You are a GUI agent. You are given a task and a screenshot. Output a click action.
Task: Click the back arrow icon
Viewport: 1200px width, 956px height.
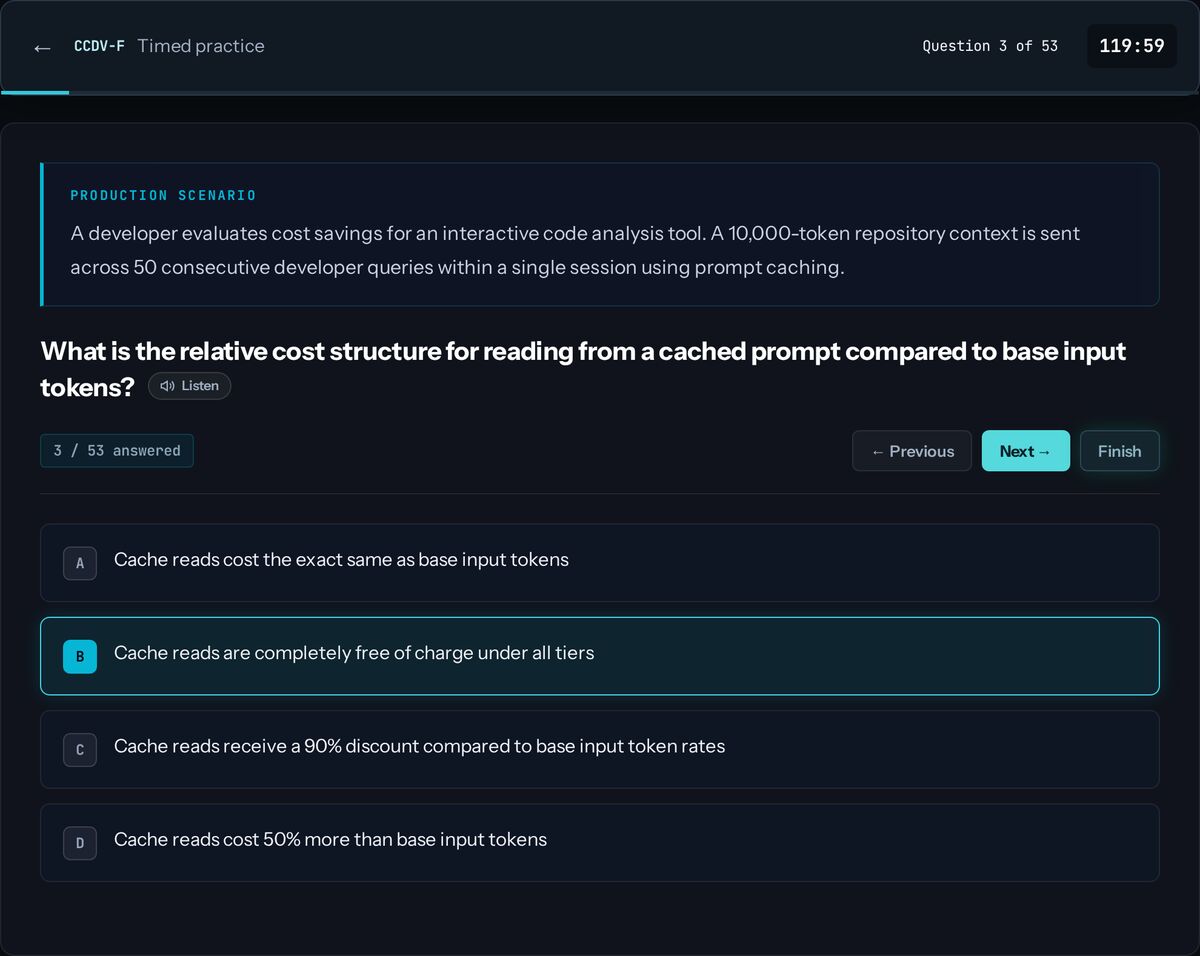click(x=42, y=47)
